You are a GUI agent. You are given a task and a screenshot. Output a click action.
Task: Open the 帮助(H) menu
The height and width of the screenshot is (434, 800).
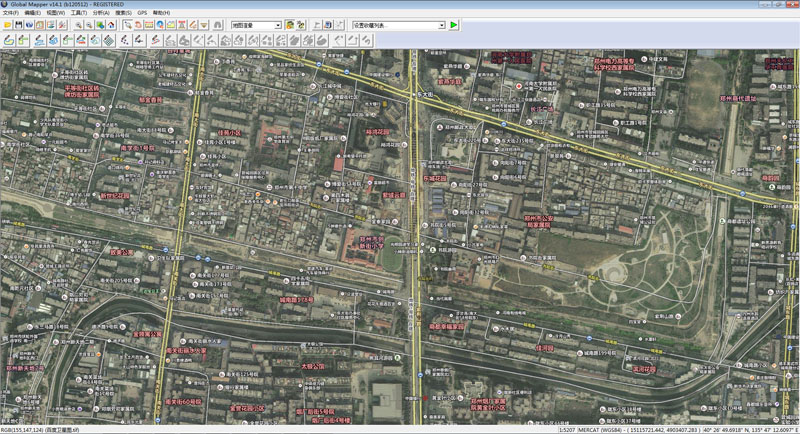click(x=161, y=13)
